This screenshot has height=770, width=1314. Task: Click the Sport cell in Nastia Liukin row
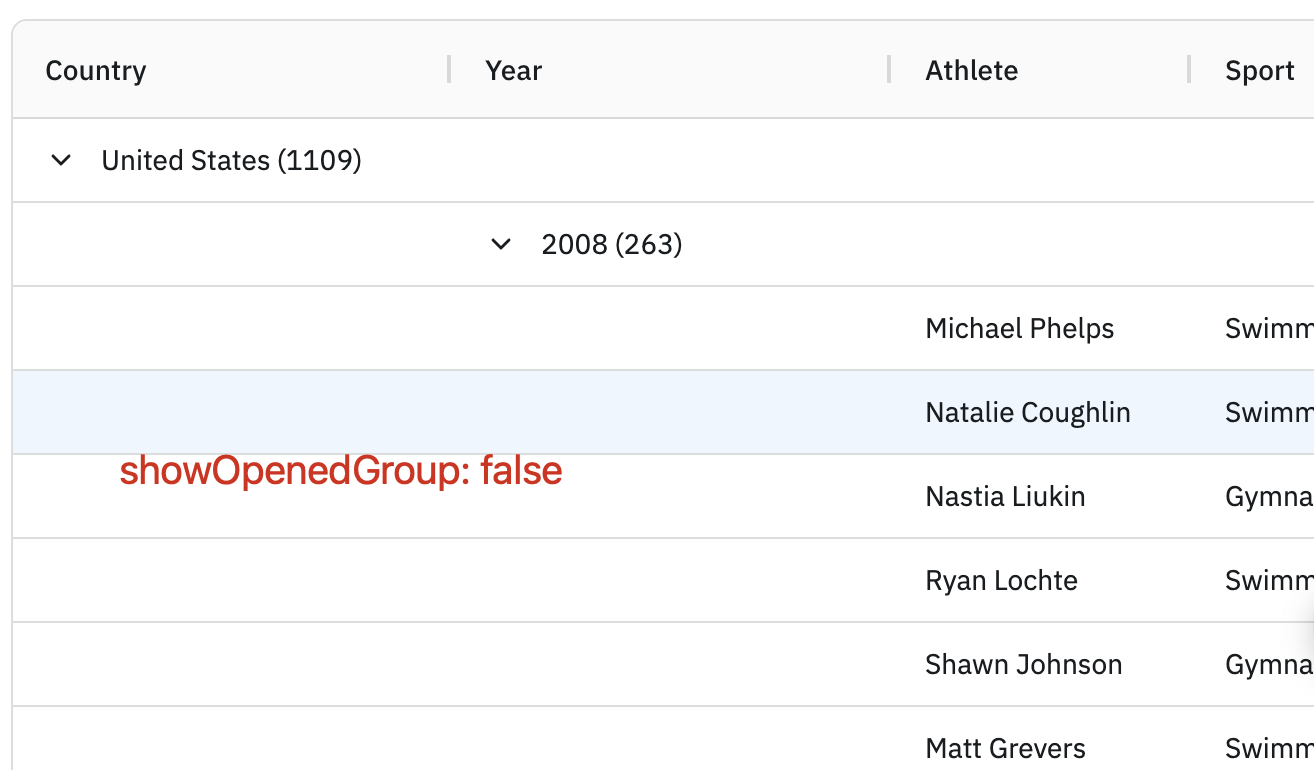click(1252, 497)
